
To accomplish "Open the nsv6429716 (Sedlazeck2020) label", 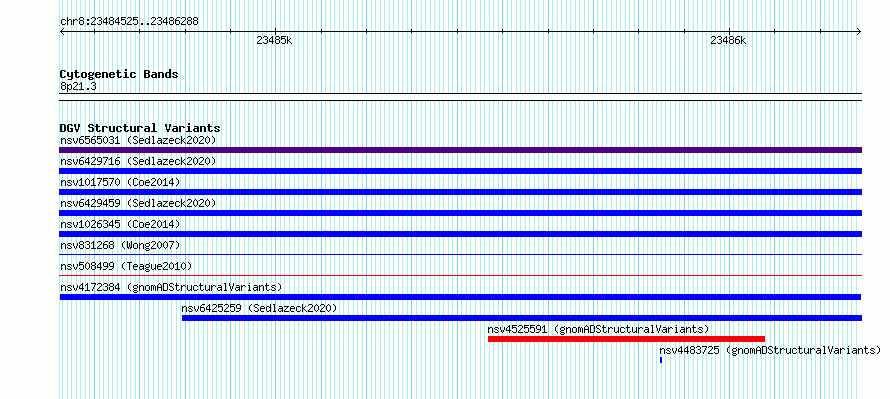I will click(x=138, y=161).
